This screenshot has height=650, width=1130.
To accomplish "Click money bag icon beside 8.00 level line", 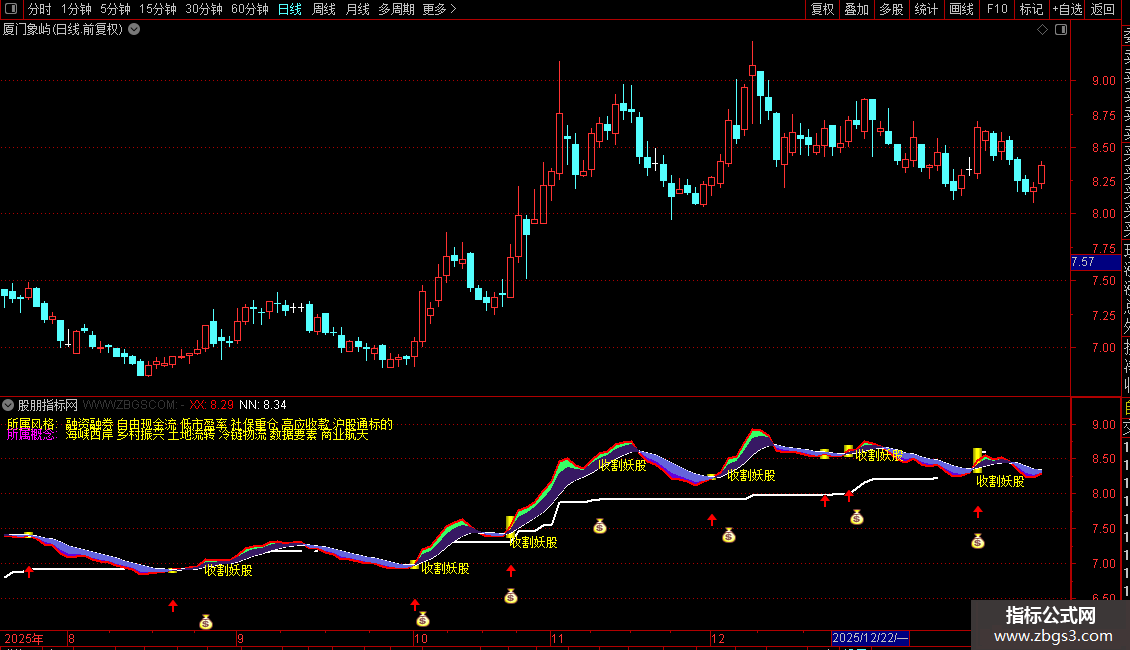I will tap(856, 517).
